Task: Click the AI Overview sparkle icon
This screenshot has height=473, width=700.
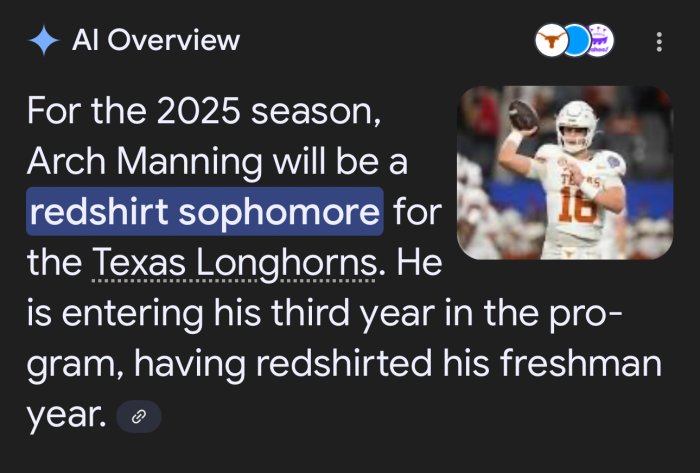Action: 43,41
